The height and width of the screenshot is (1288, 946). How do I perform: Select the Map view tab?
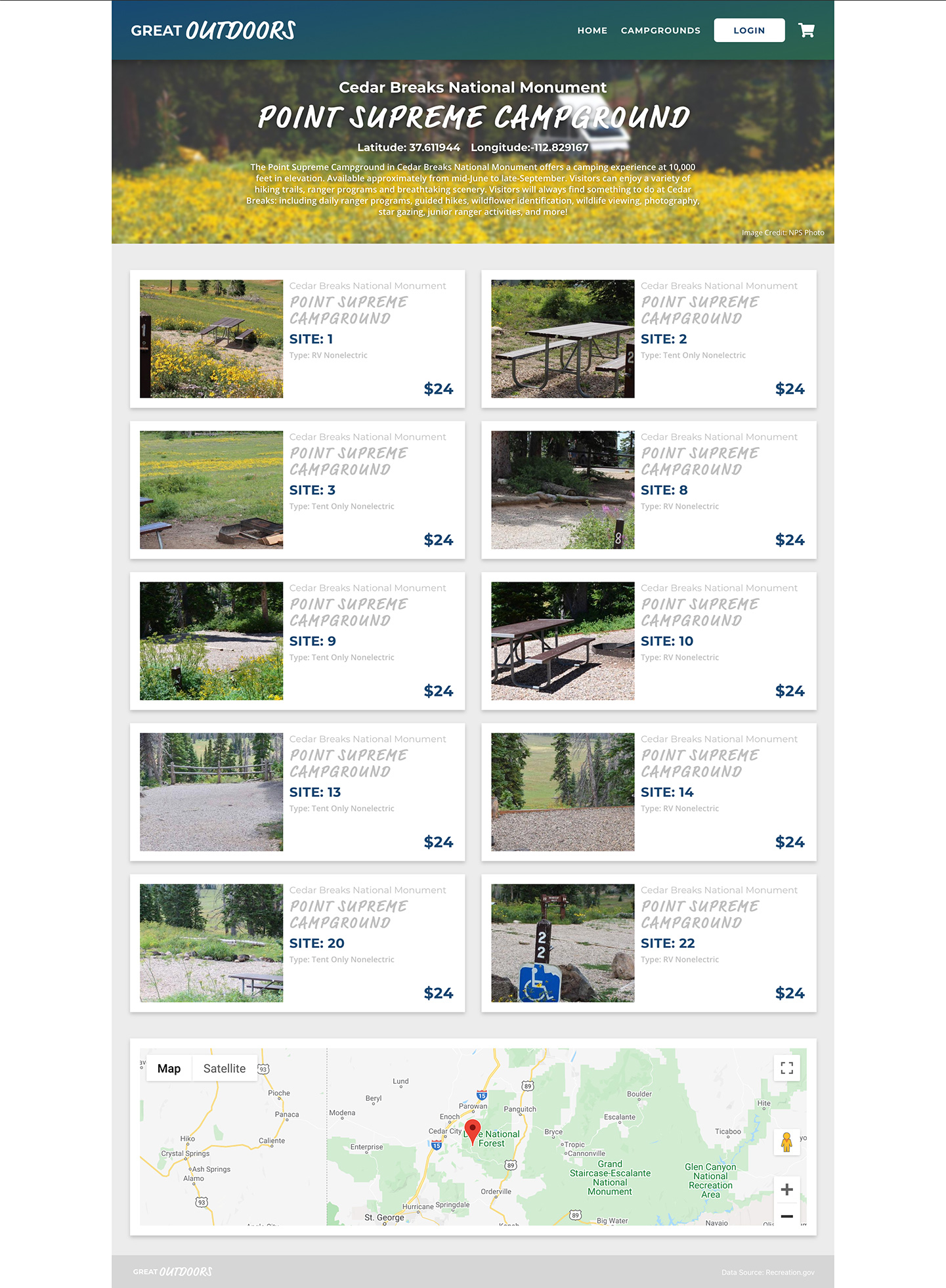[x=169, y=1069]
